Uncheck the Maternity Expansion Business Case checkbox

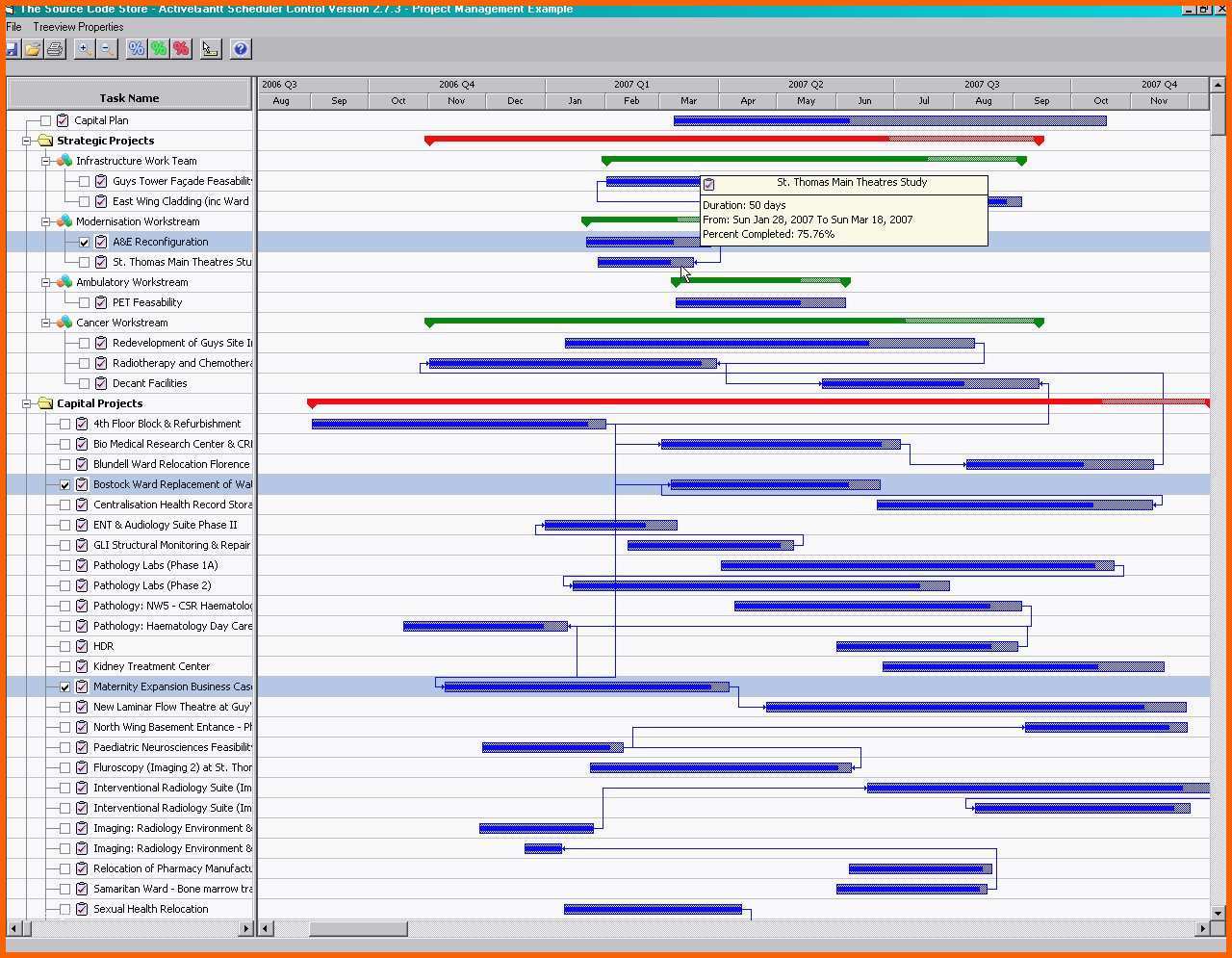[x=65, y=687]
